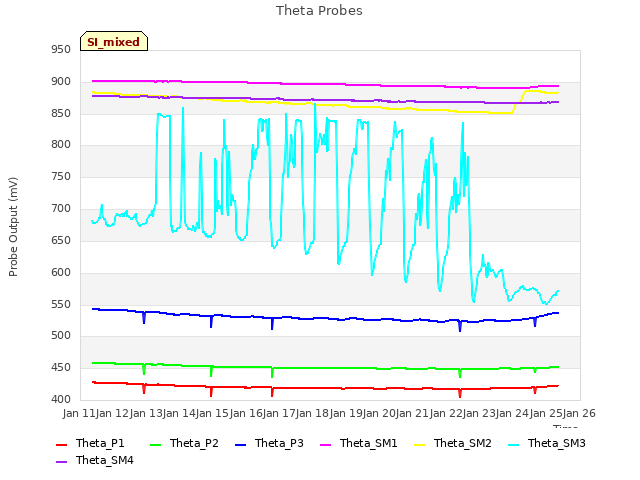The image size is (640, 480).
Task: Click the yellow Theta_SM2 legend swatch
Action: click(x=419, y=444)
